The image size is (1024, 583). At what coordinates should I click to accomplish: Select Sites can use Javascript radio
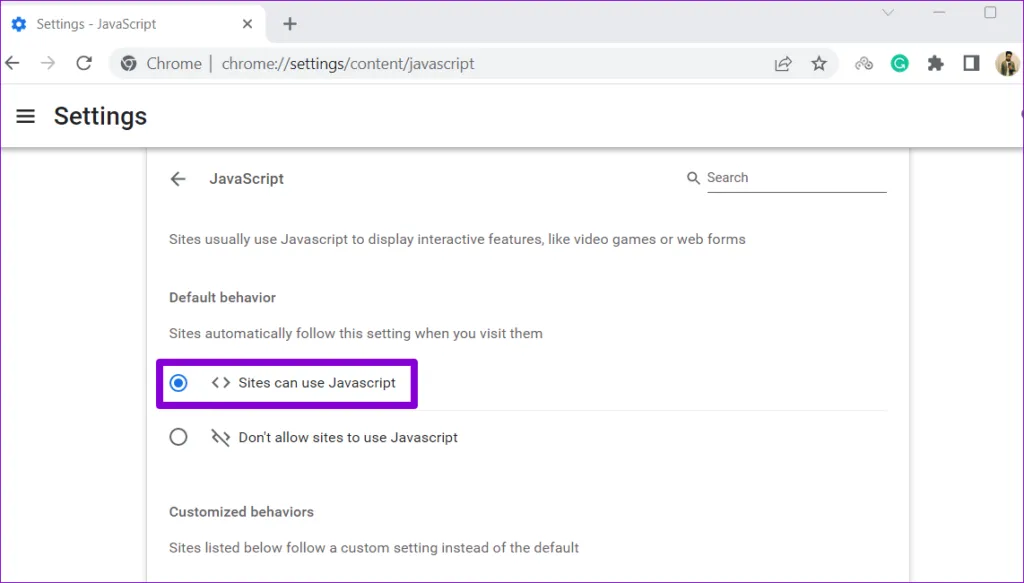(x=178, y=383)
